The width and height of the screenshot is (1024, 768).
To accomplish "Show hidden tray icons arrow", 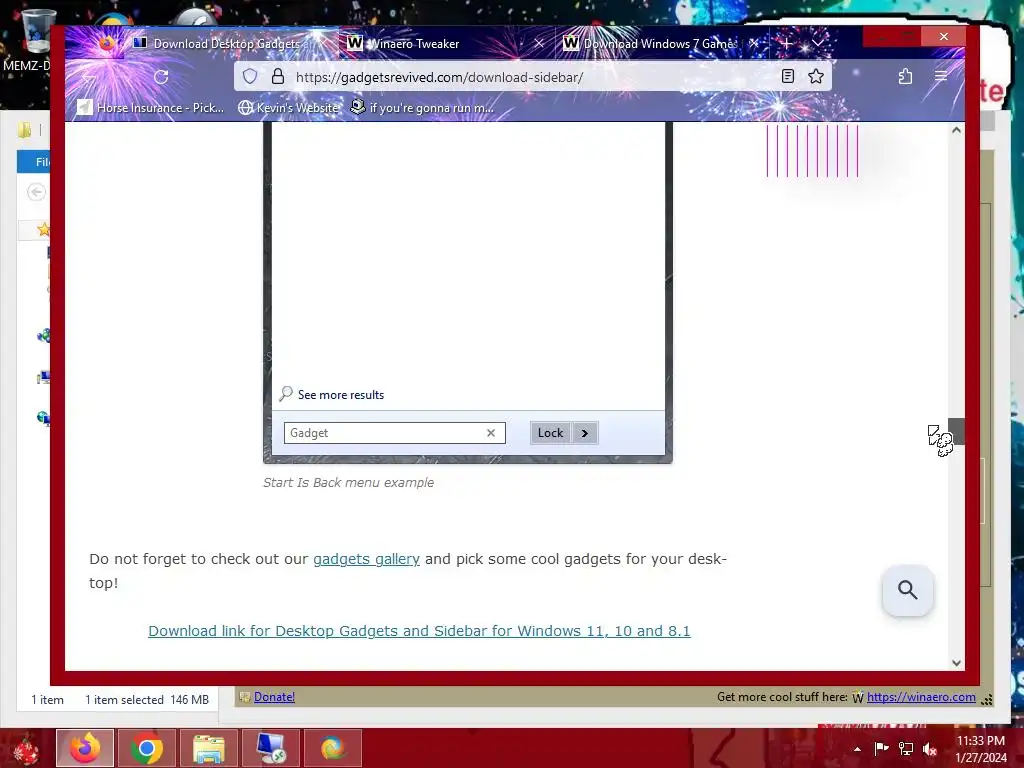I will point(857,749).
